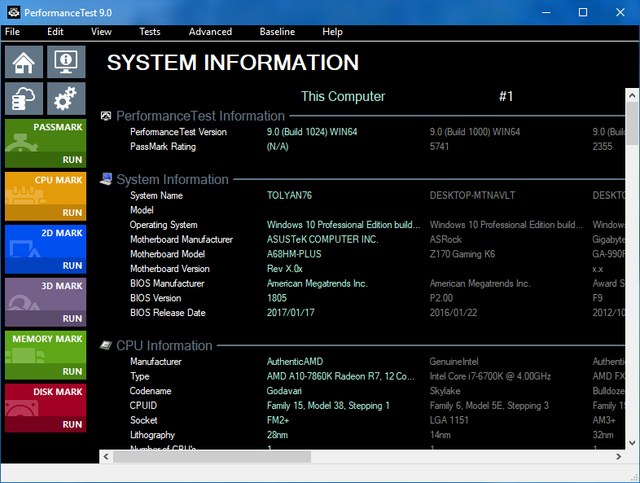
Task: Open settings via the gears icon
Action: (x=67, y=98)
